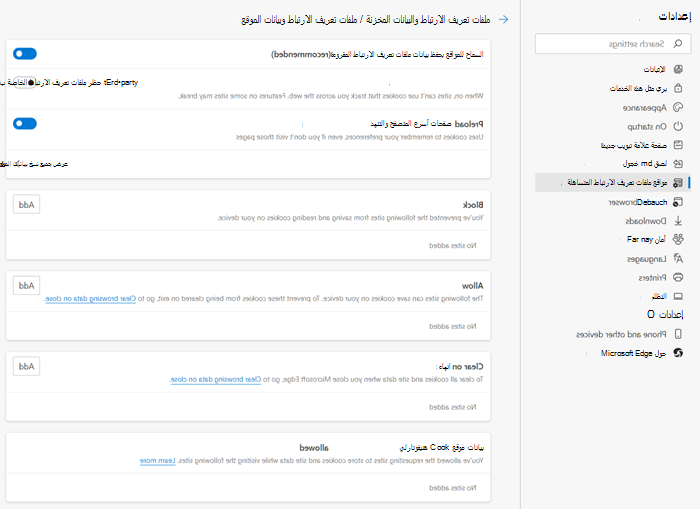This screenshot has width=700, height=509.
Task: Open the Learn more link
Action: click(x=158, y=461)
